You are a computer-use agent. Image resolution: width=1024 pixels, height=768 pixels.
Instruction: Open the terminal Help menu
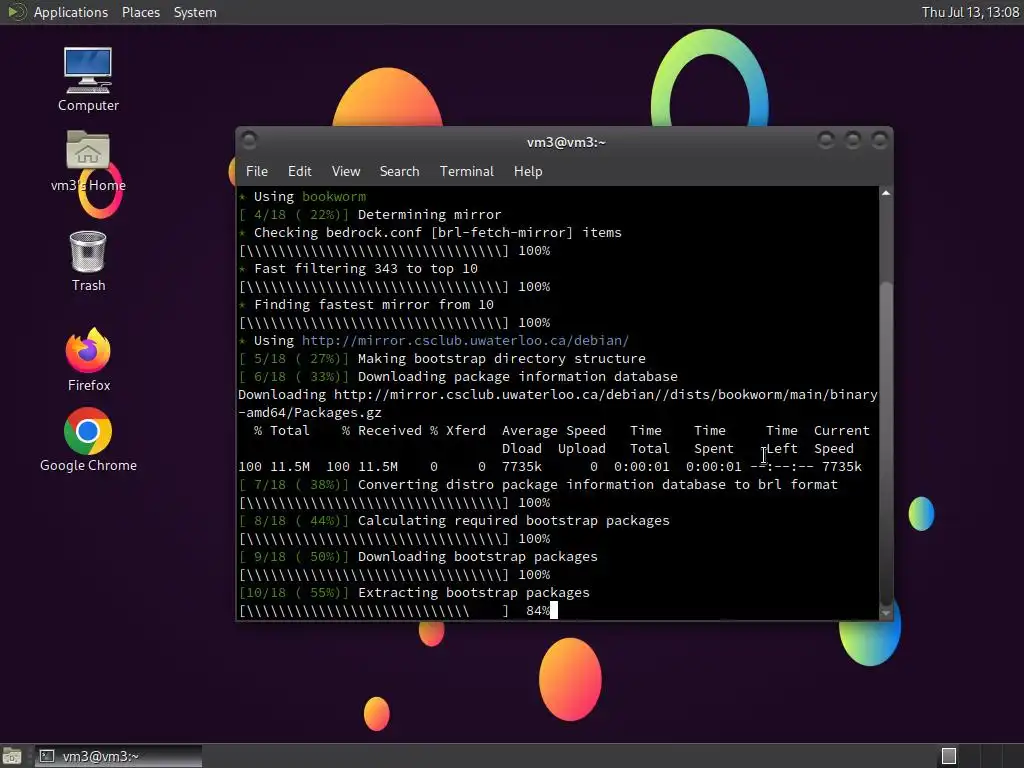point(528,171)
